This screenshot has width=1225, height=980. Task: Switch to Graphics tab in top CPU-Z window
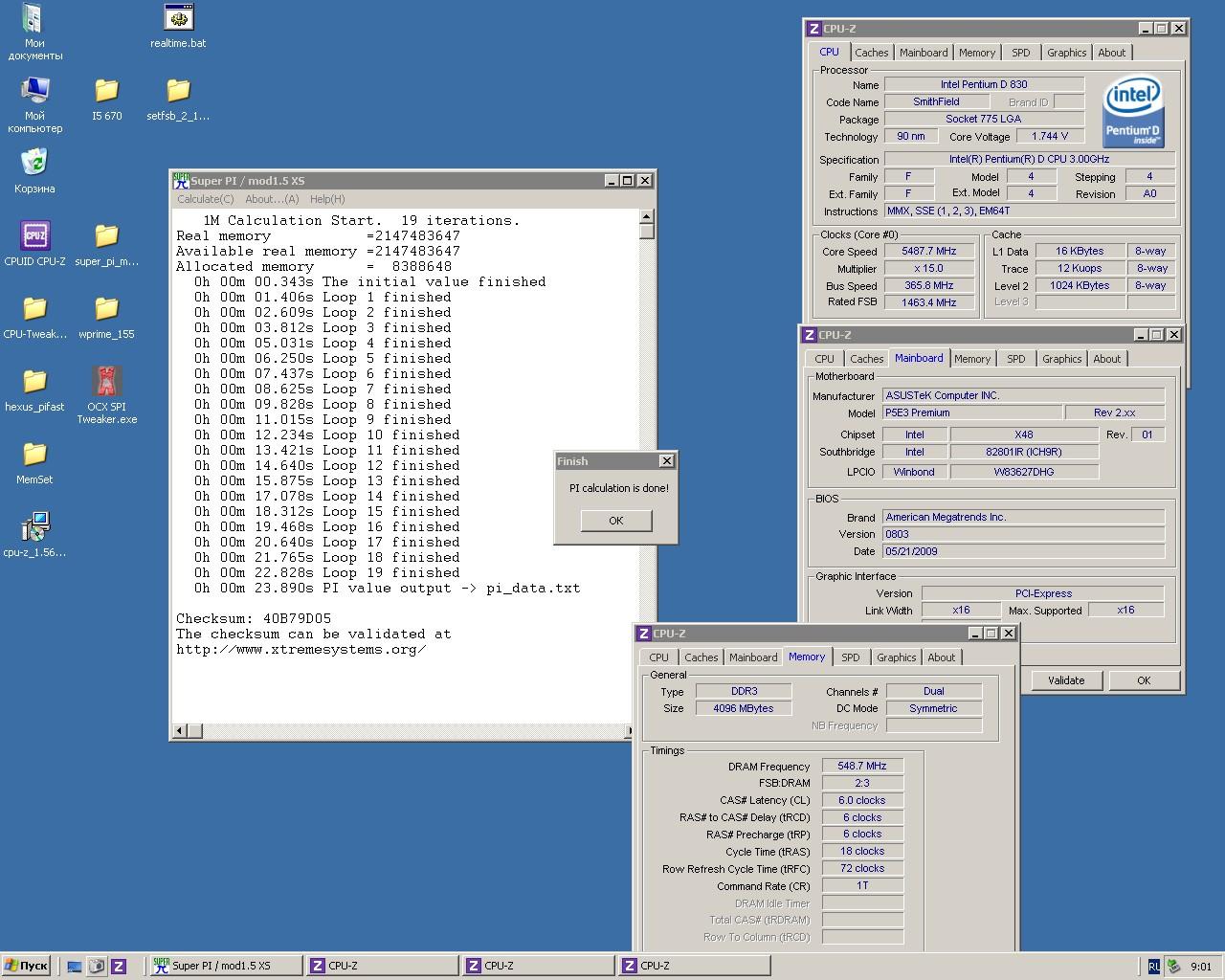[1066, 53]
